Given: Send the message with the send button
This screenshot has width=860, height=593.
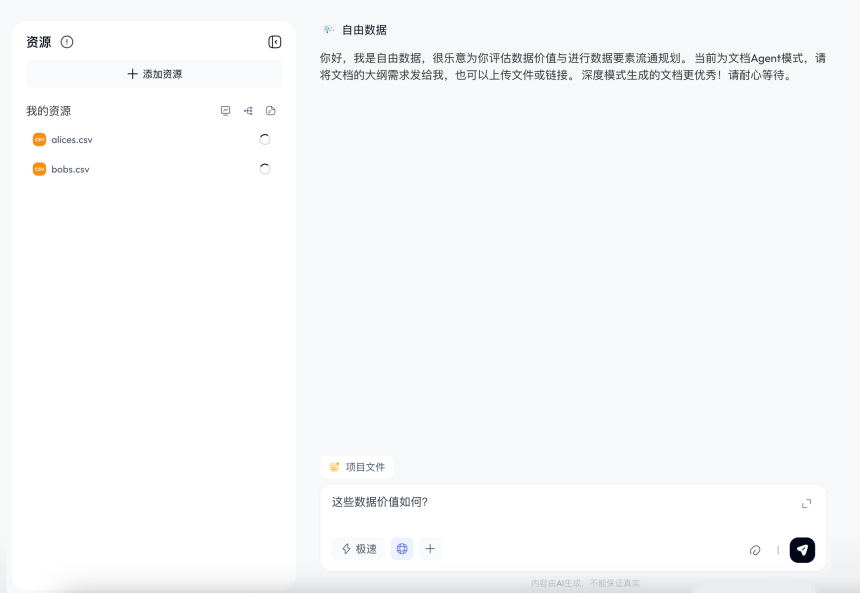Looking at the screenshot, I should pyautogui.click(x=802, y=550).
